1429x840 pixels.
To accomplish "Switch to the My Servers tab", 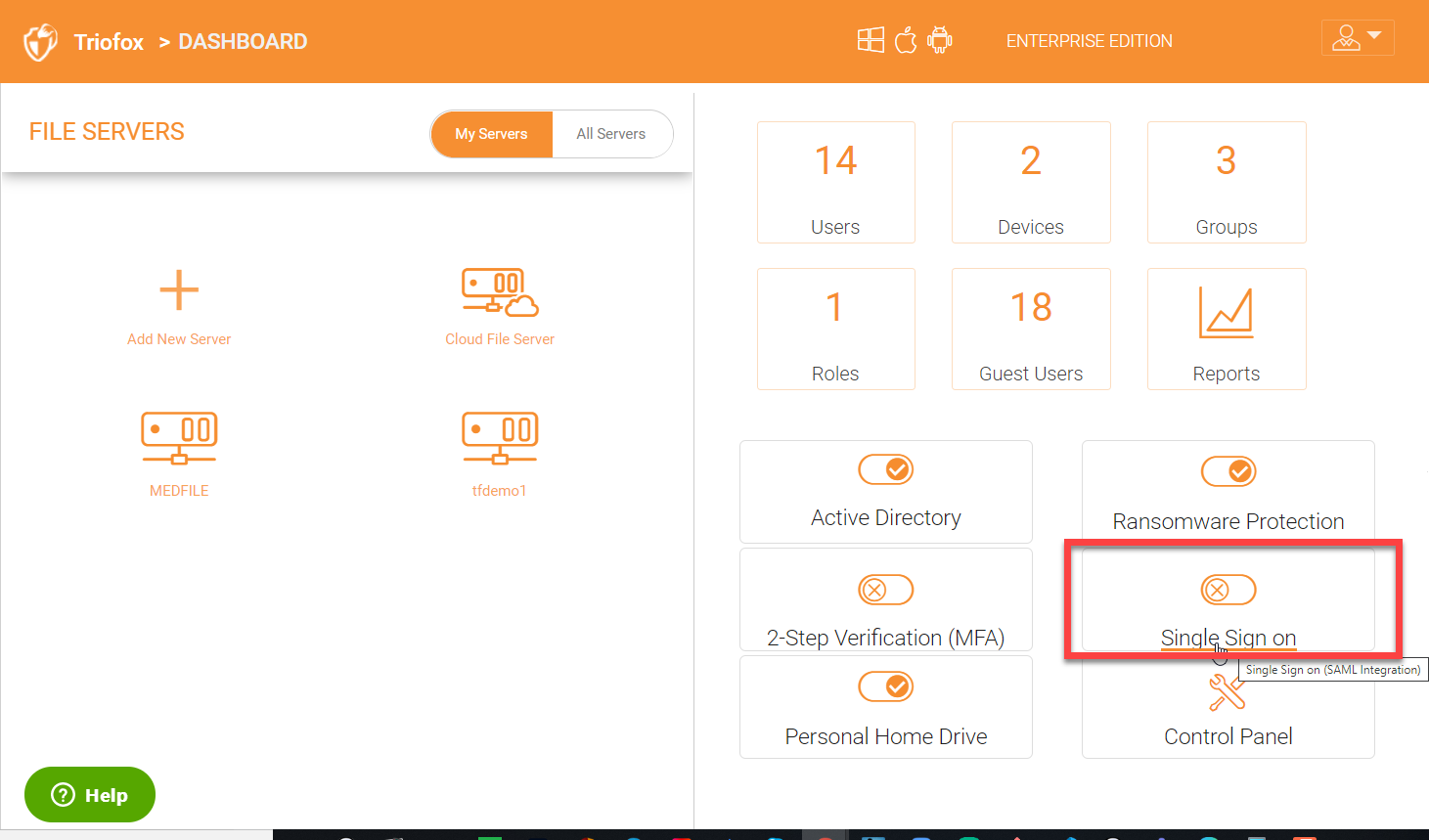I will pyautogui.click(x=491, y=134).
